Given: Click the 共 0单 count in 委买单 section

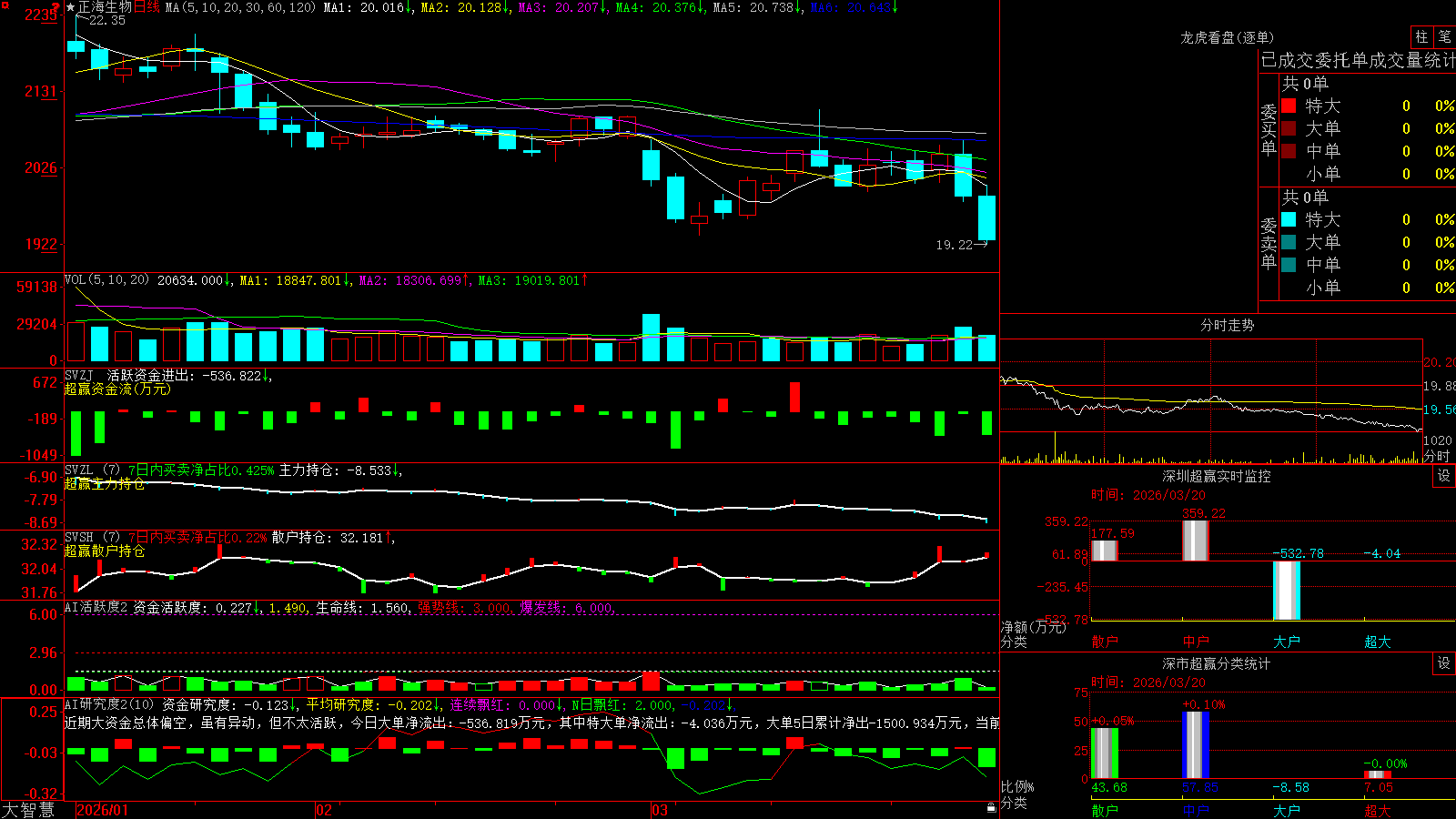Looking at the screenshot, I should coord(1305,84).
